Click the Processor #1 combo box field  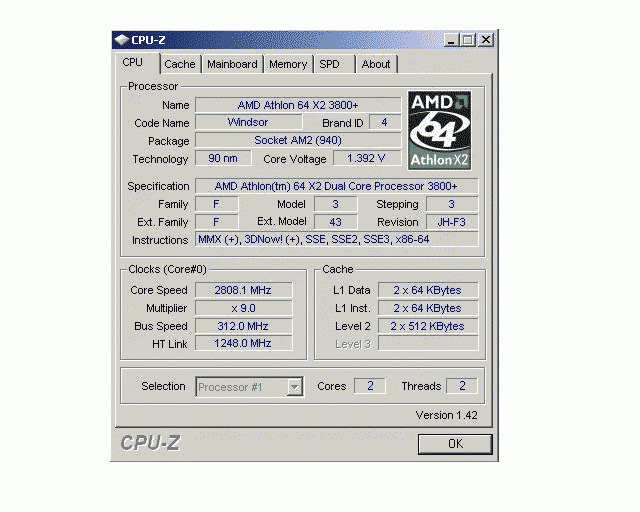249,387
